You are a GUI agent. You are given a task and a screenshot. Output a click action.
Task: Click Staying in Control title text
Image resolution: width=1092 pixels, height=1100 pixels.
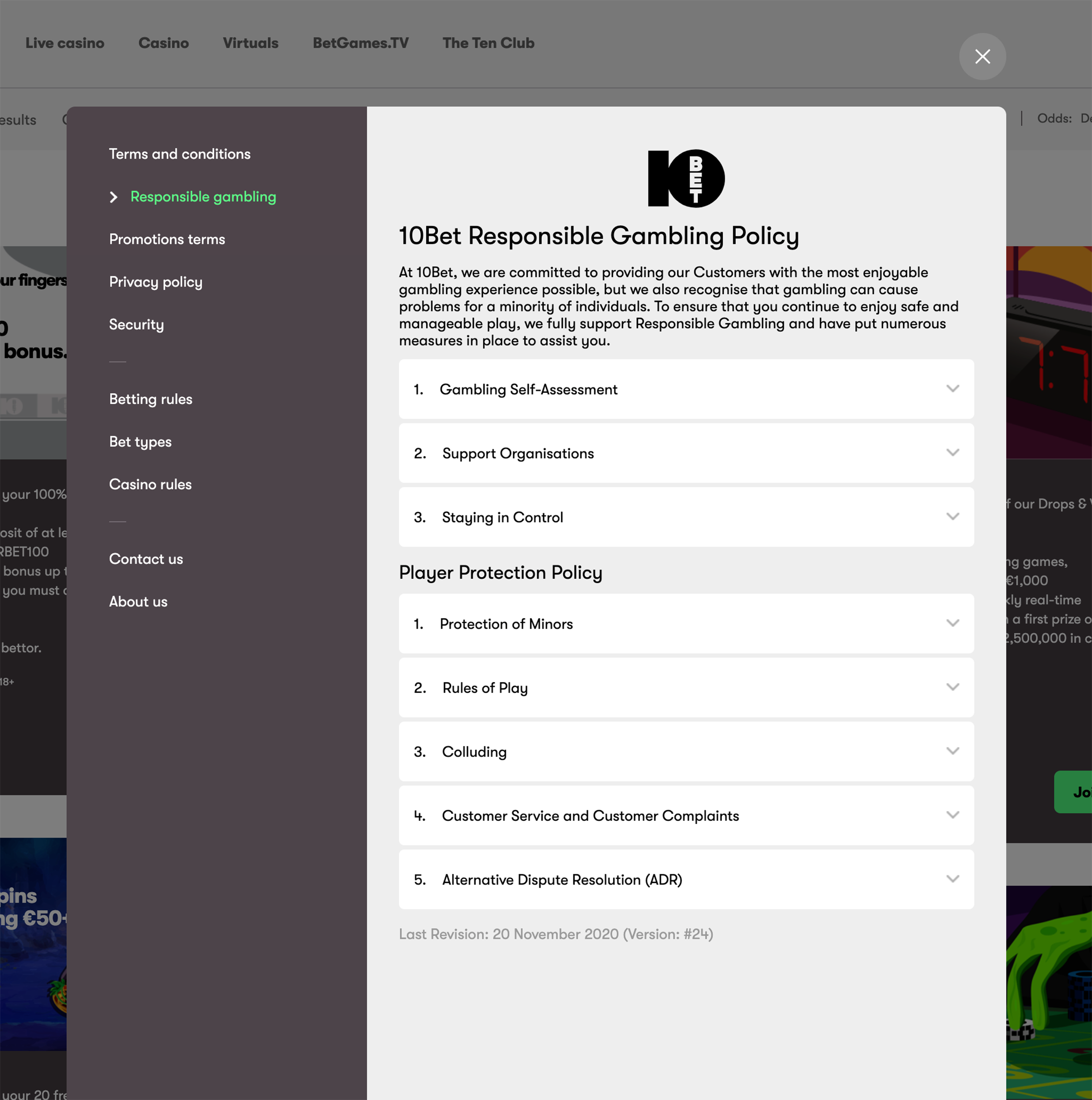[502, 517]
